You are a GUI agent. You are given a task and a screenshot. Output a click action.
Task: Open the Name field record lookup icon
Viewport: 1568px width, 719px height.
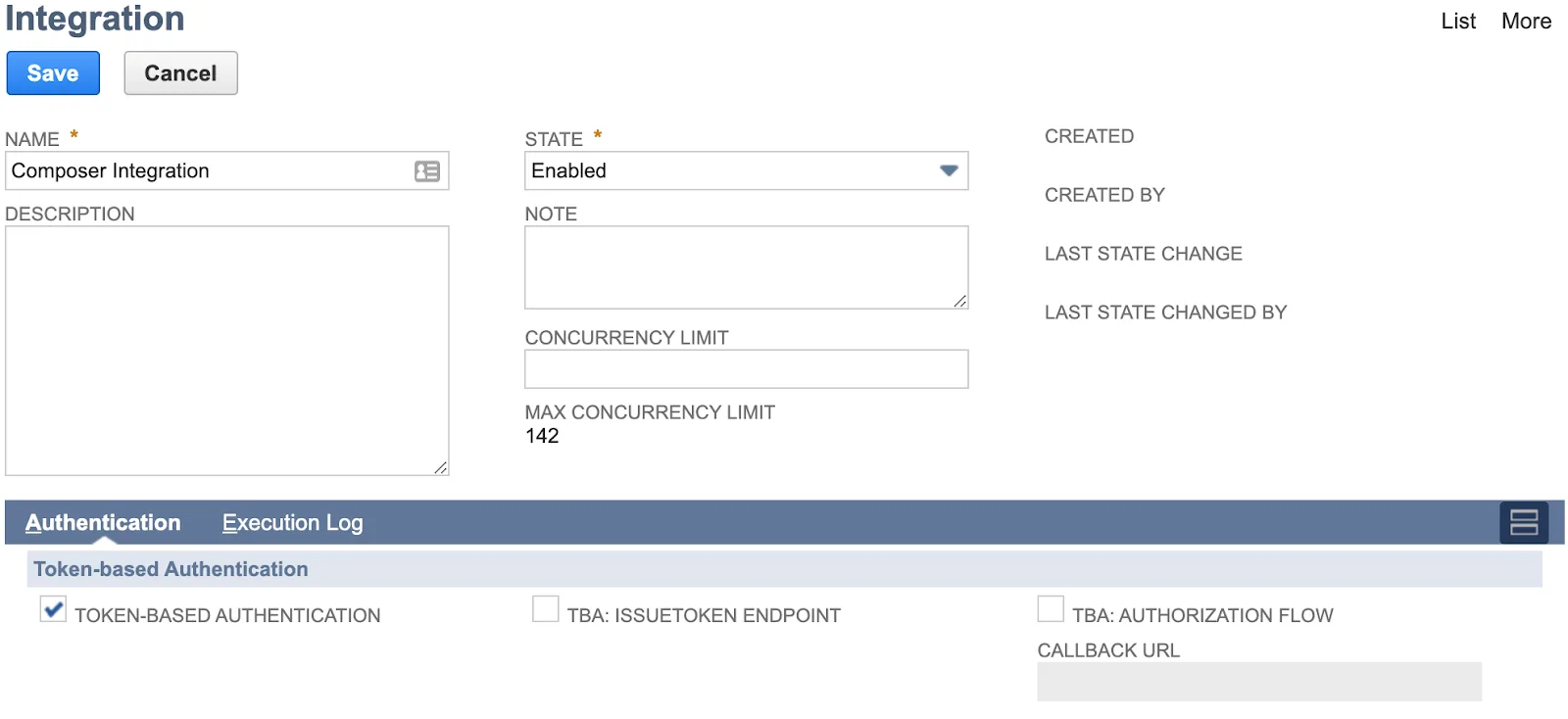[425, 171]
